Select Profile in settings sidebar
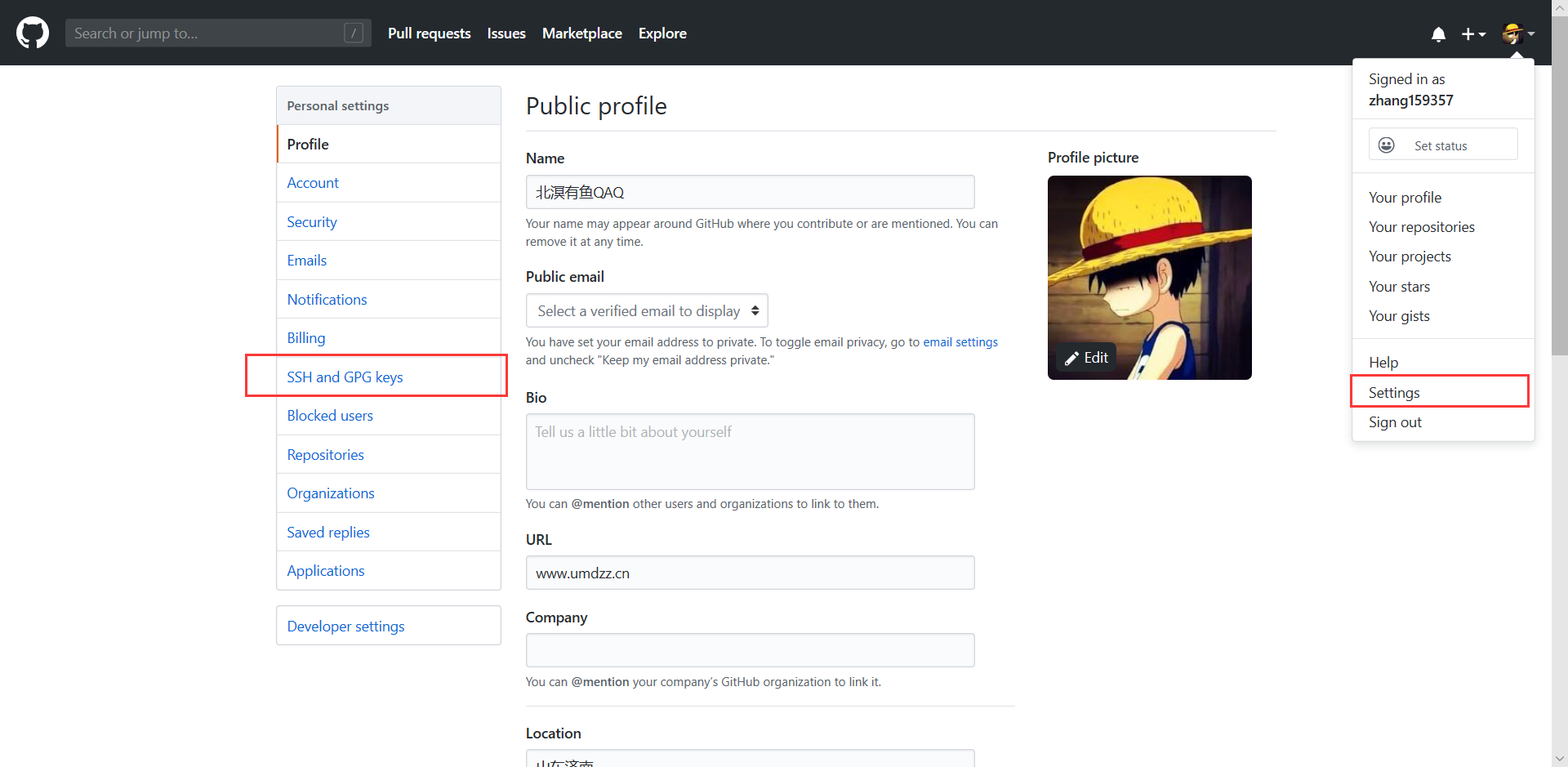This screenshot has height=767, width=1568. click(x=389, y=145)
